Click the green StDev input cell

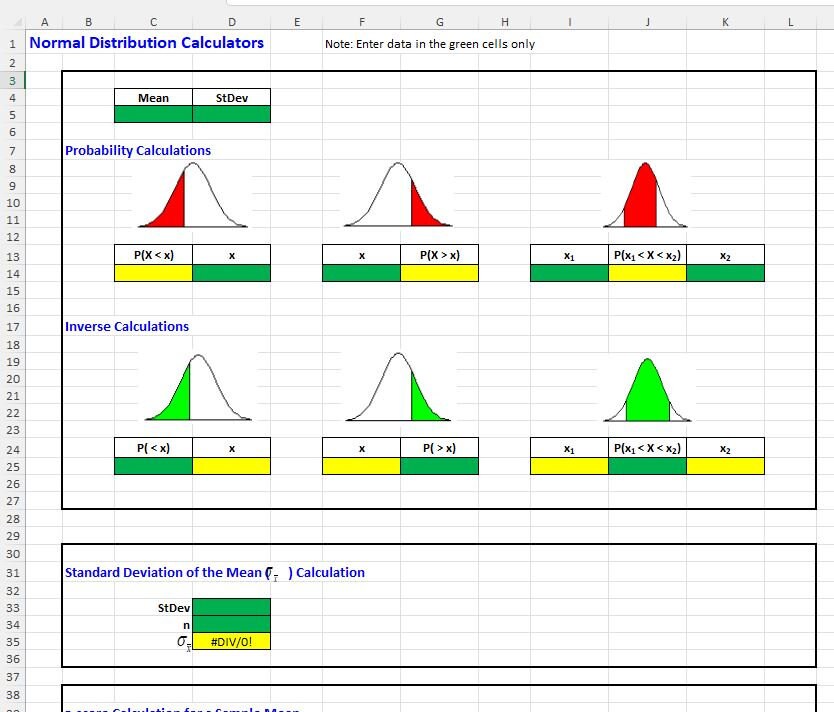[x=232, y=114]
